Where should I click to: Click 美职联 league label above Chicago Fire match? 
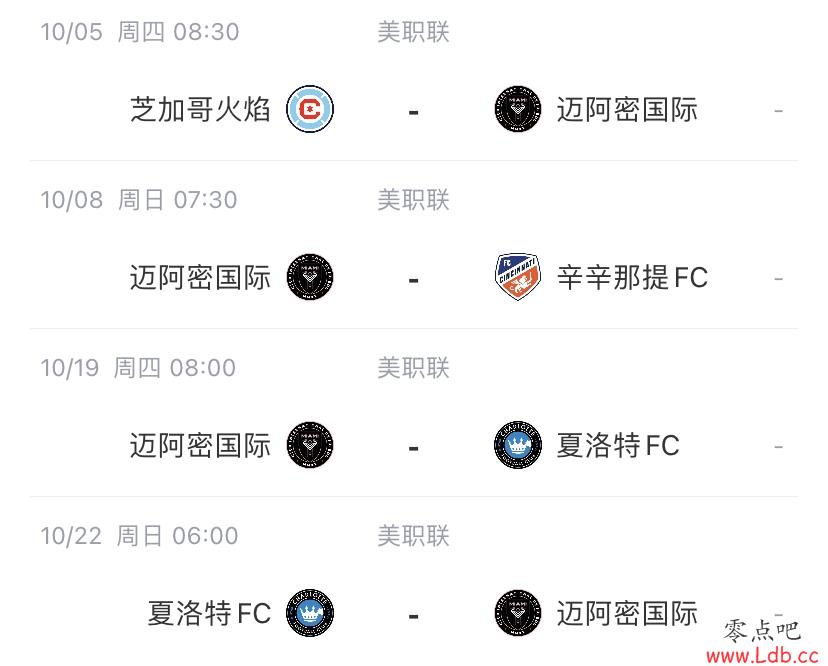pyautogui.click(x=413, y=32)
